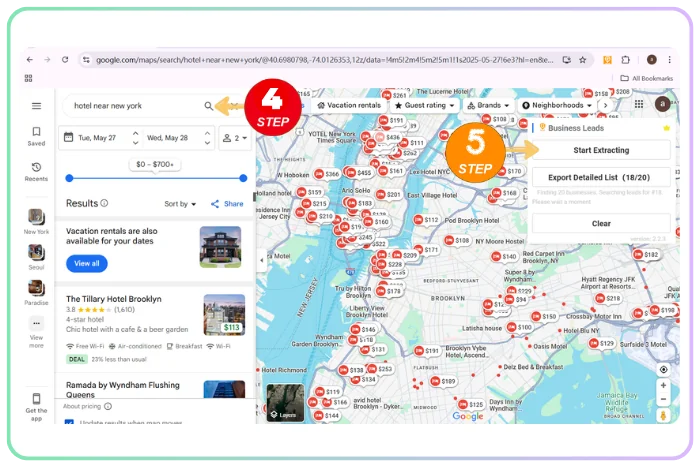Open the Google apps grid icon
This screenshot has height=471, width=700.
639,104
